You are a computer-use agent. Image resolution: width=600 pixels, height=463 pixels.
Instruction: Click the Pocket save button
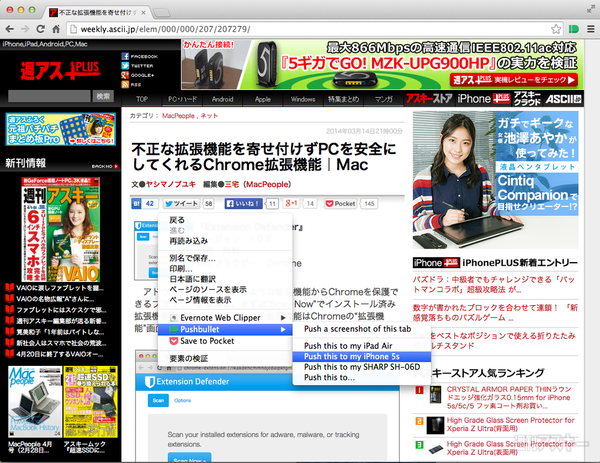[340, 204]
